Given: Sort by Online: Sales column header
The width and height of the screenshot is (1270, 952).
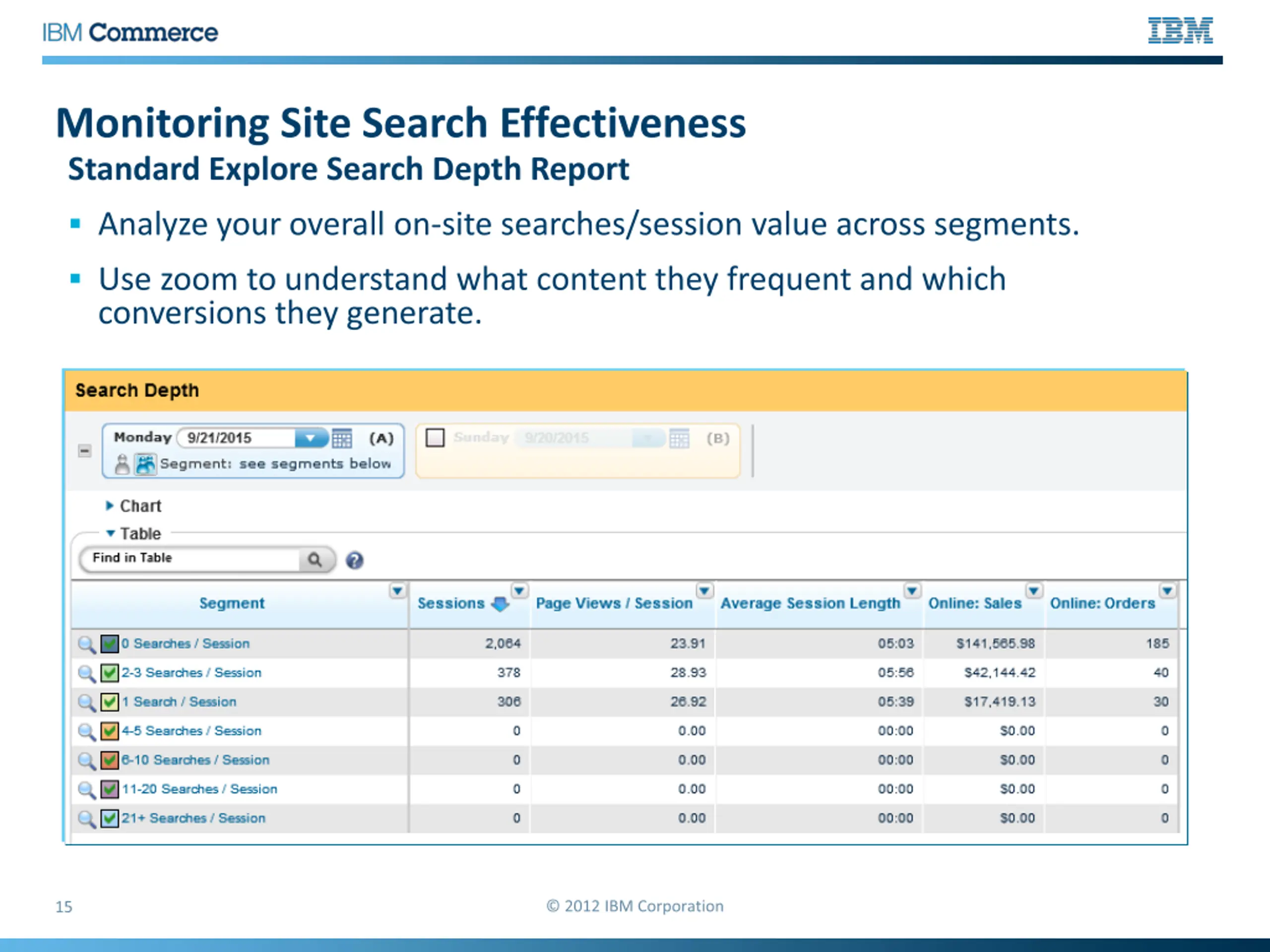Looking at the screenshot, I should 975,604.
